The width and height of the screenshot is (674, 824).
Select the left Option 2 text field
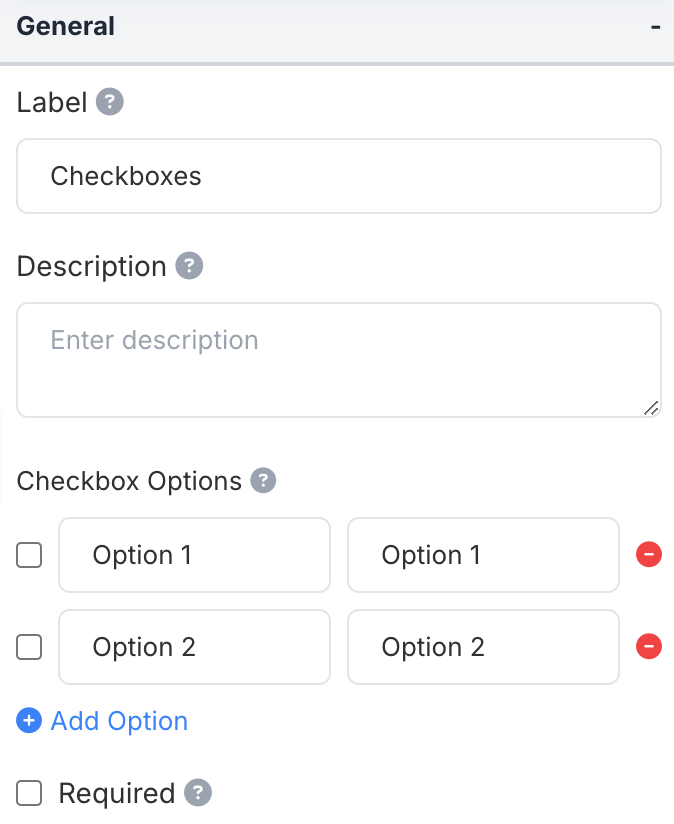(194, 647)
